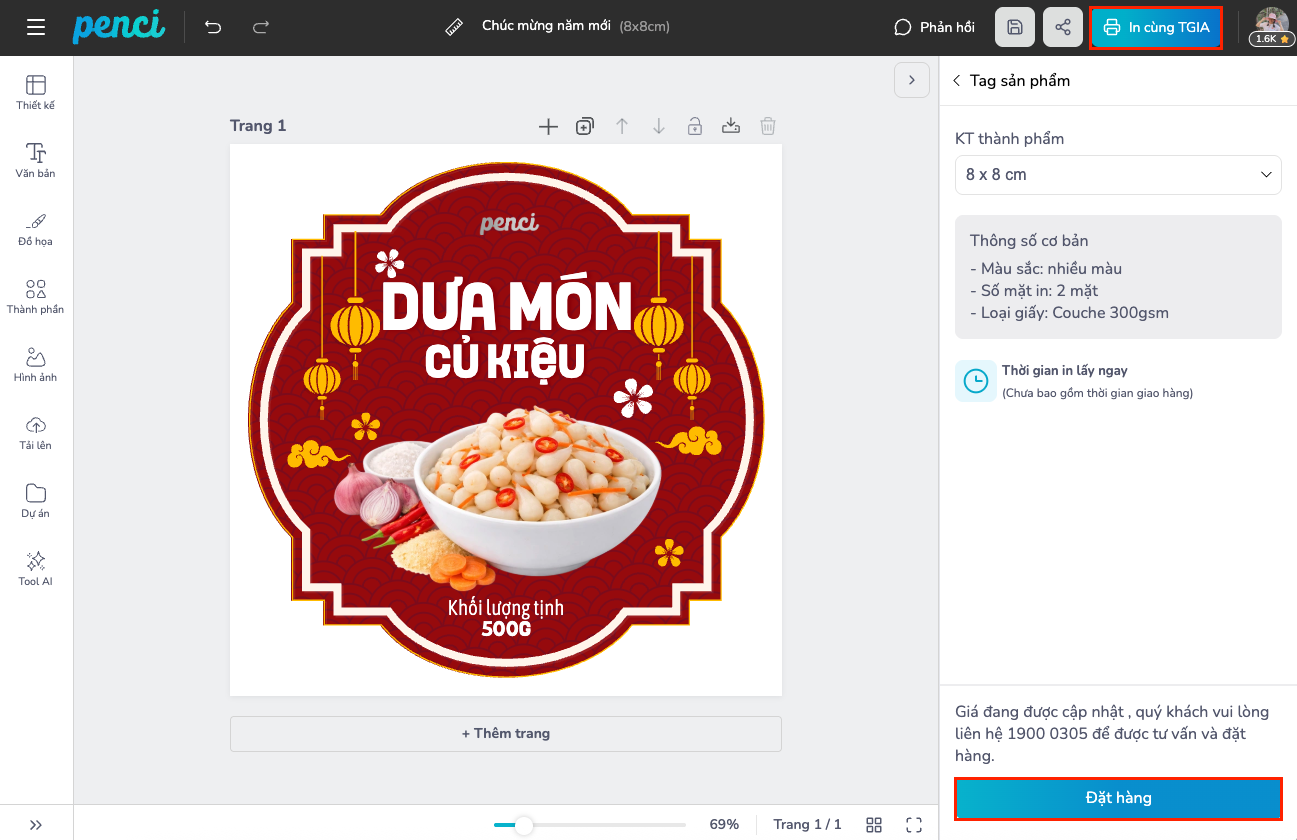Add a new page with plus icon
The width and height of the screenshot is (1297, 840).
pos(548,126)
